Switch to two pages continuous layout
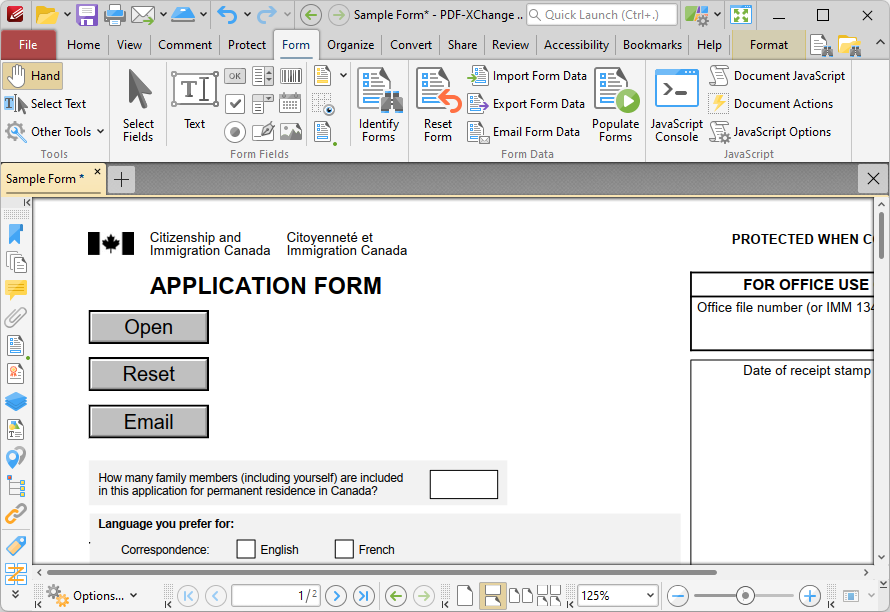The height and width of the screenshot is (612, 890). [x=548, y=596]
